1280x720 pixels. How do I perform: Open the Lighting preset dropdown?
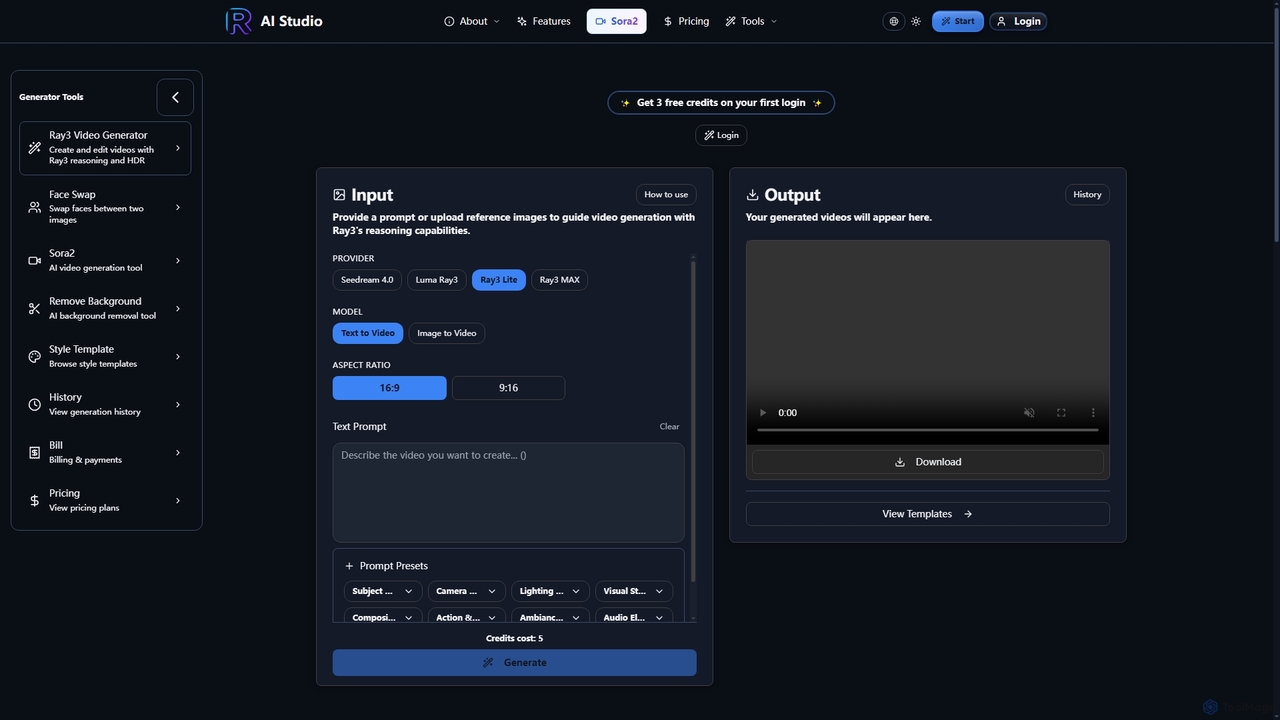[550, 591]
